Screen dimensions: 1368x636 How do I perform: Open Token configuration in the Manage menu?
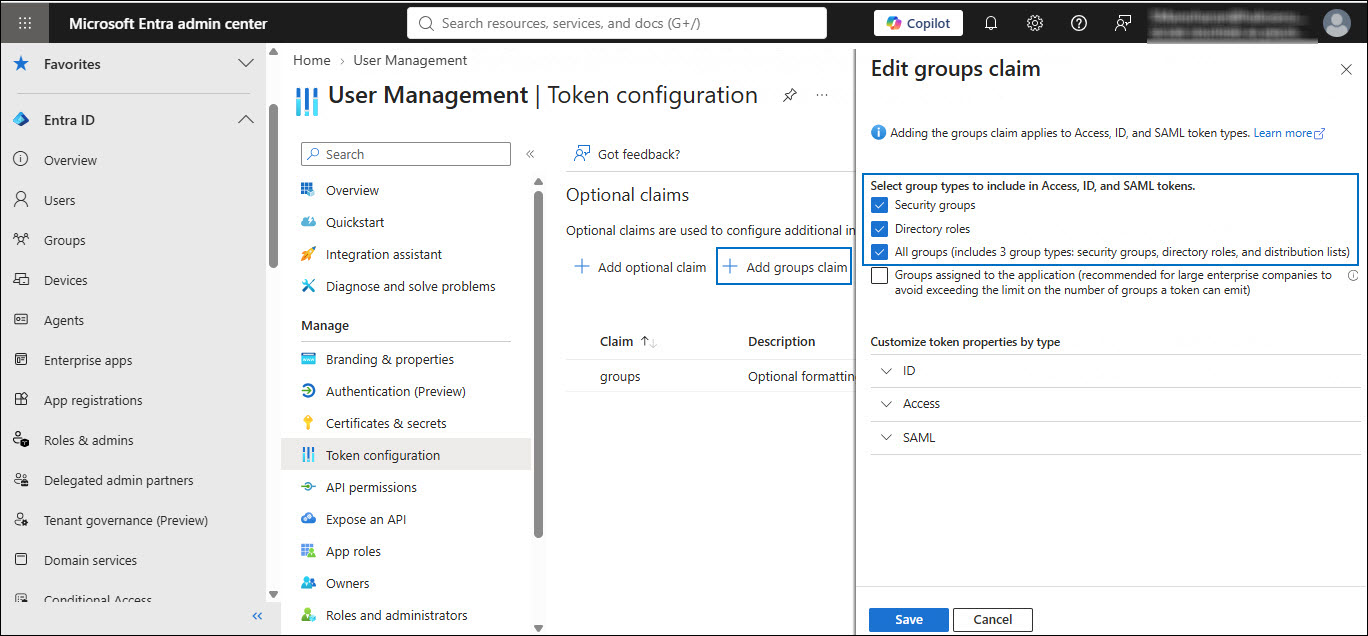tap(406, 455)
